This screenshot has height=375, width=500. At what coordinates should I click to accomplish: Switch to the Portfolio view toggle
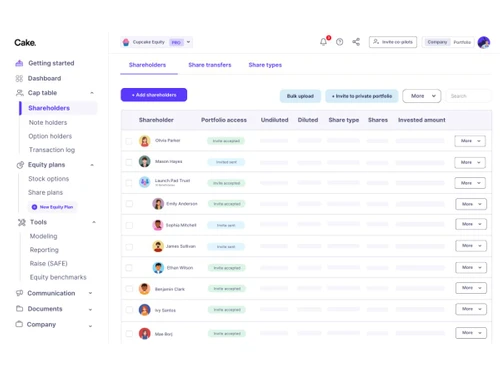click(x=462, y=42)
